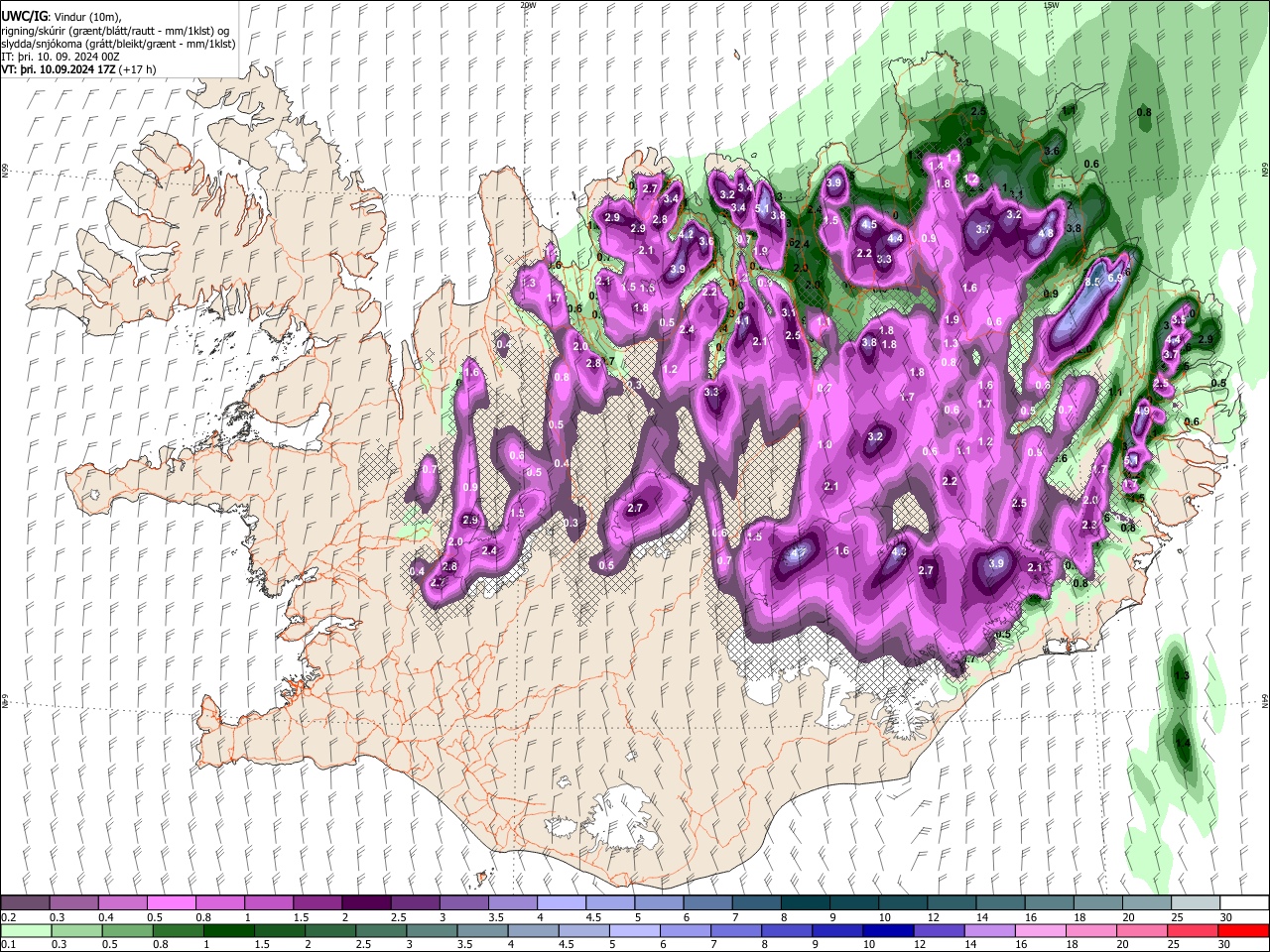Click upper legend swatch between 1 and 1.5
The height and width of the screenshot is (952, 1270).
269,903
